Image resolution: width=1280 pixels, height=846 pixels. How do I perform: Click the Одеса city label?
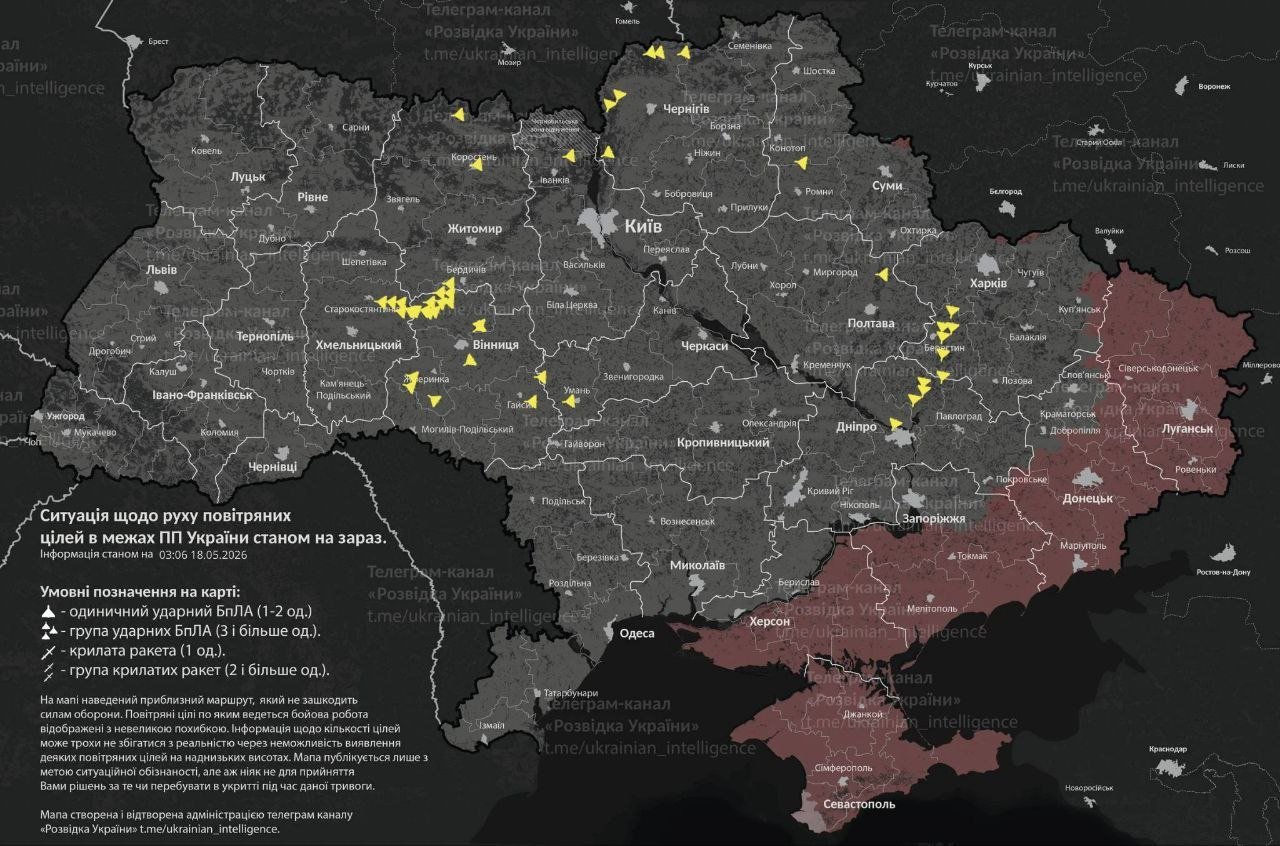click(x=637, y=633)
